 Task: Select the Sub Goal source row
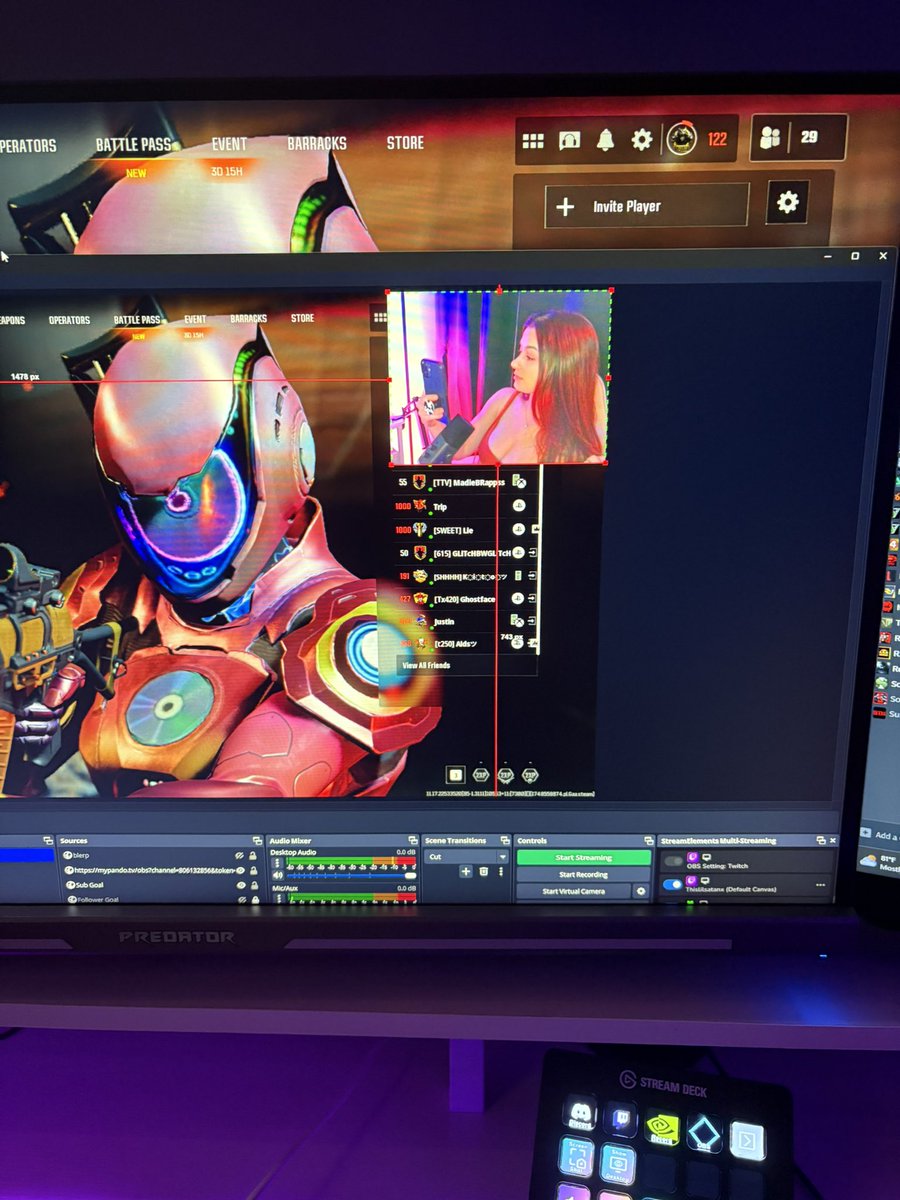[160, 885]
